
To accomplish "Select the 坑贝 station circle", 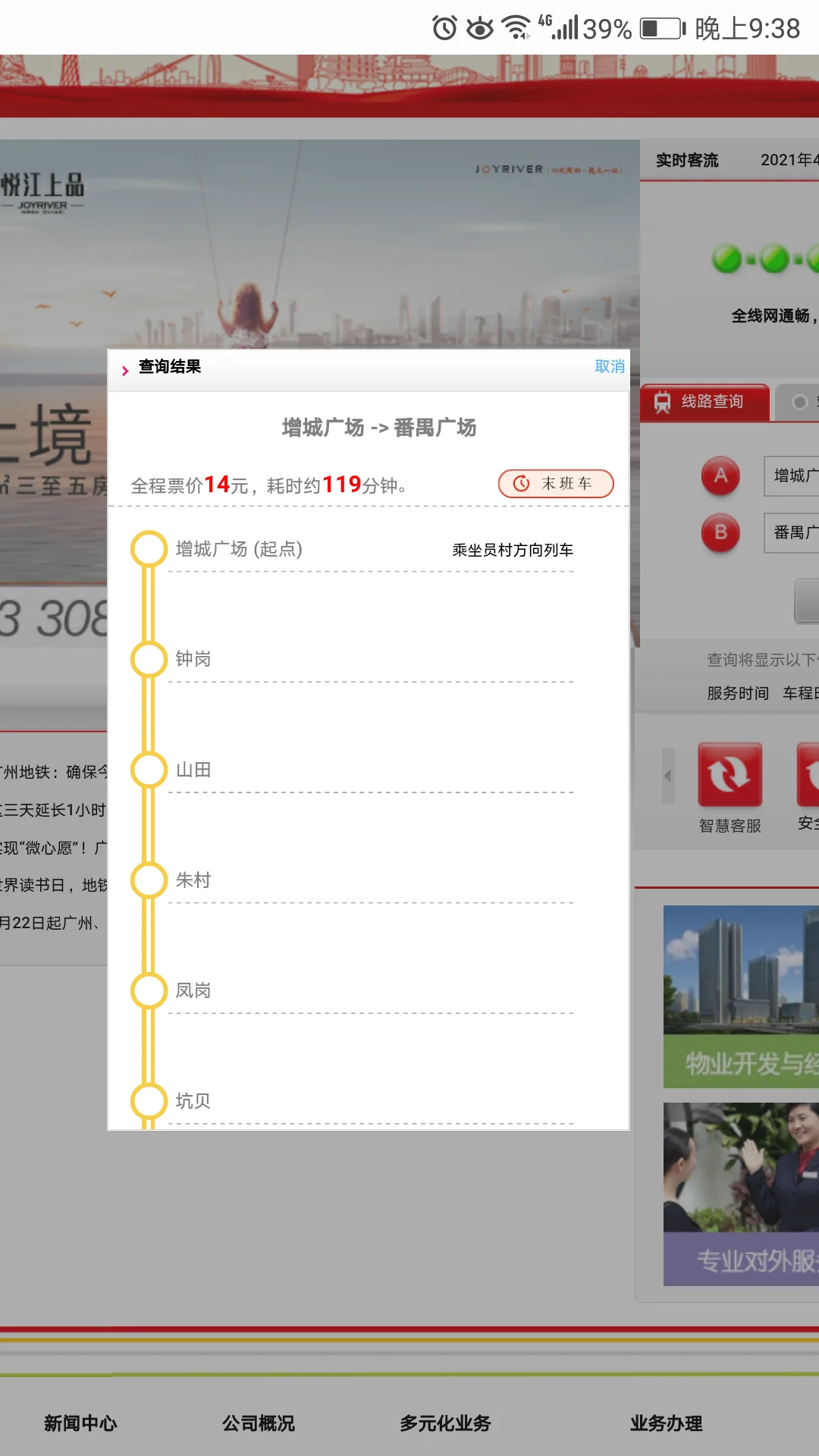I will pyautogui.click(x=149, y=1101).
